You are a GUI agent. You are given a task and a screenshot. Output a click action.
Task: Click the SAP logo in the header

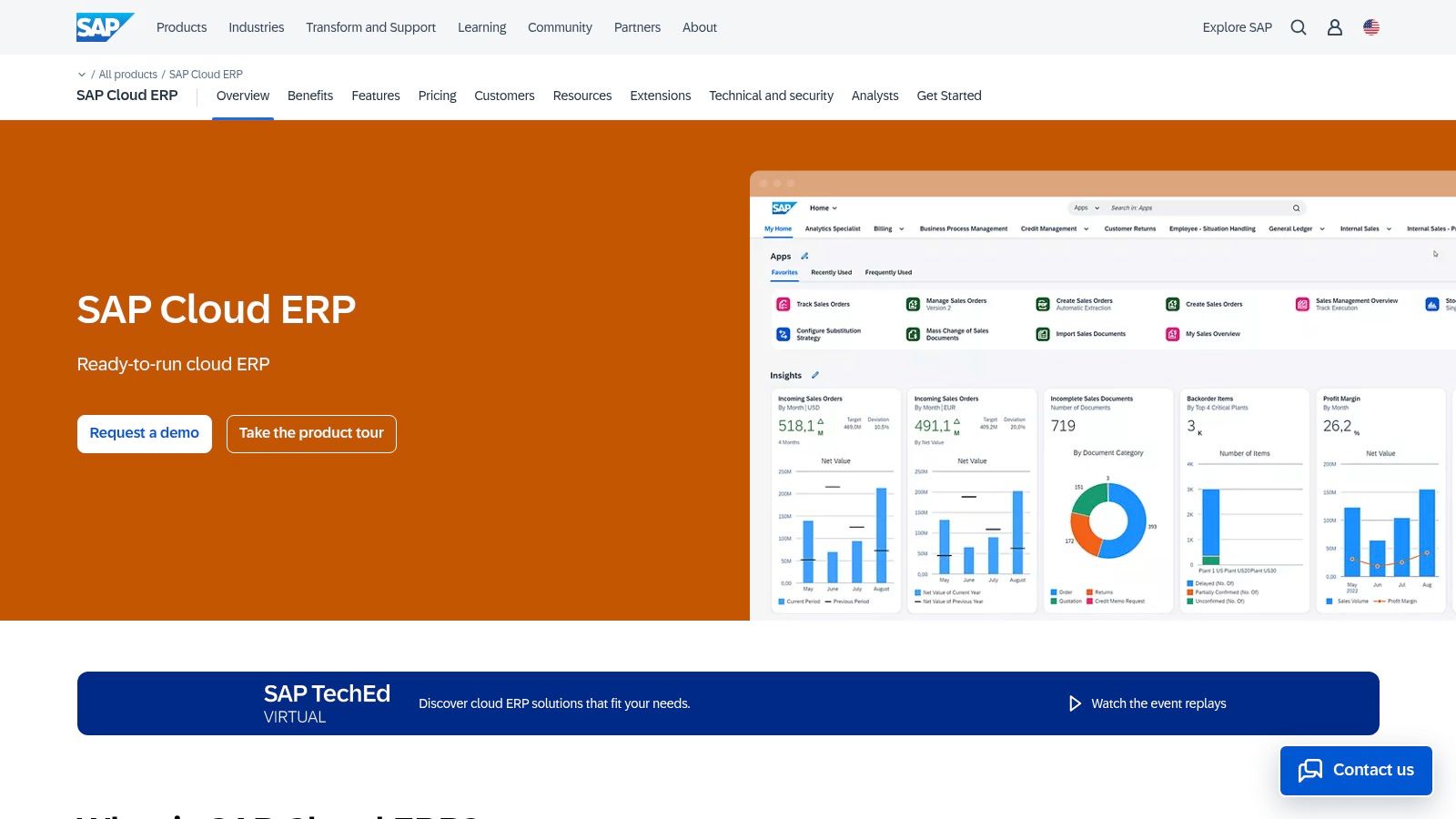point(103,26)
